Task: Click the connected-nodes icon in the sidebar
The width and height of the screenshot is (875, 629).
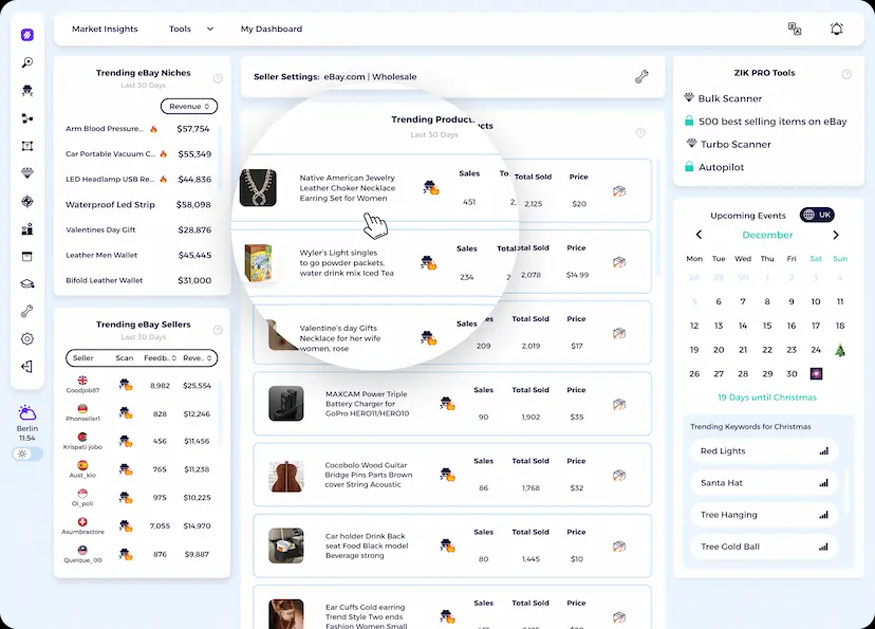Action: tap(27, 118)
